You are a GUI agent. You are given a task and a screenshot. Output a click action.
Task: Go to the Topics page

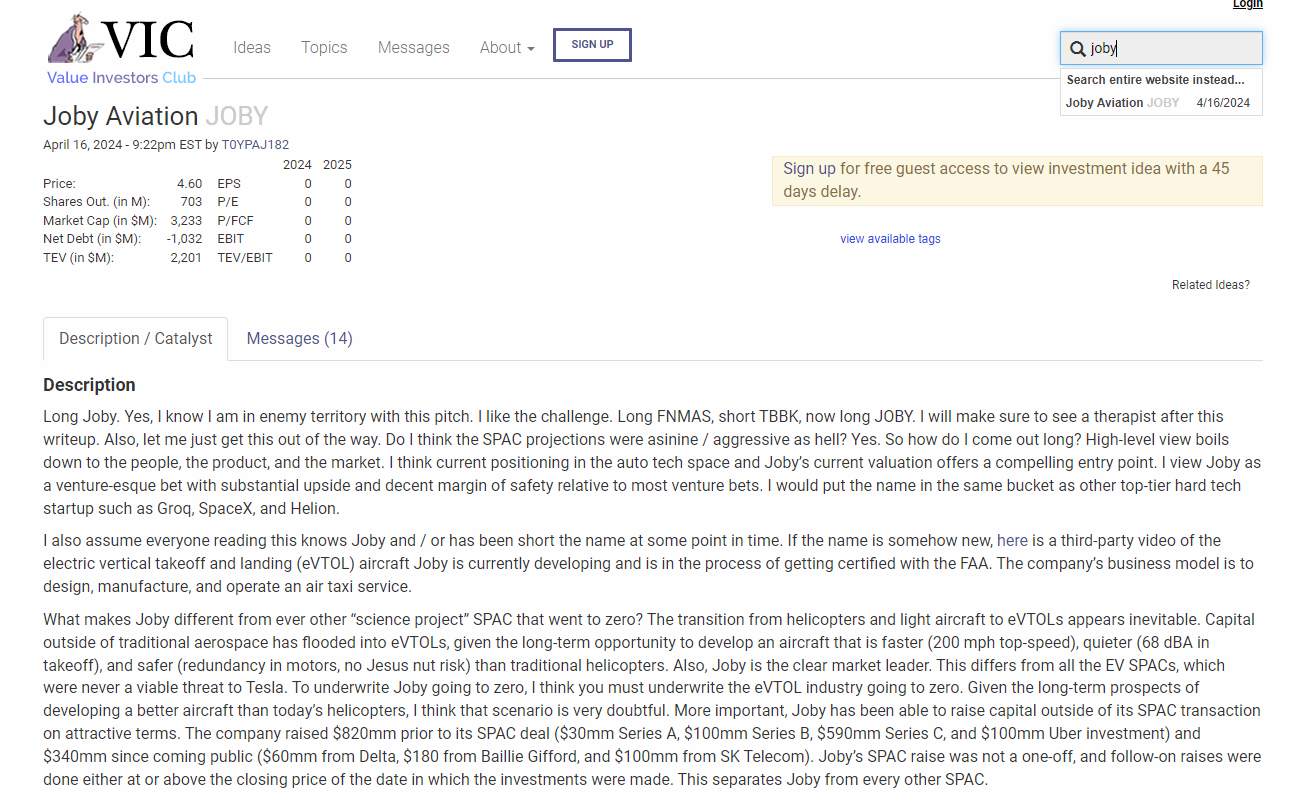[324, 47]
